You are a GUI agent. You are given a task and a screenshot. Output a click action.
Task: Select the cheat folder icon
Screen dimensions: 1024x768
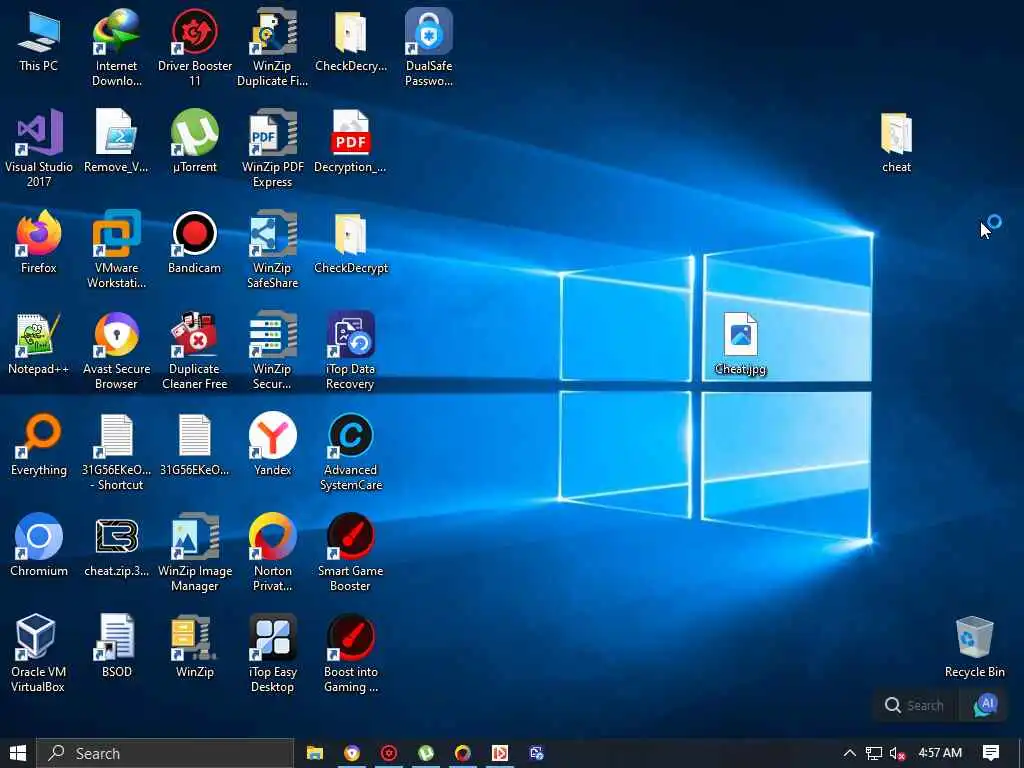coord(896,133)
